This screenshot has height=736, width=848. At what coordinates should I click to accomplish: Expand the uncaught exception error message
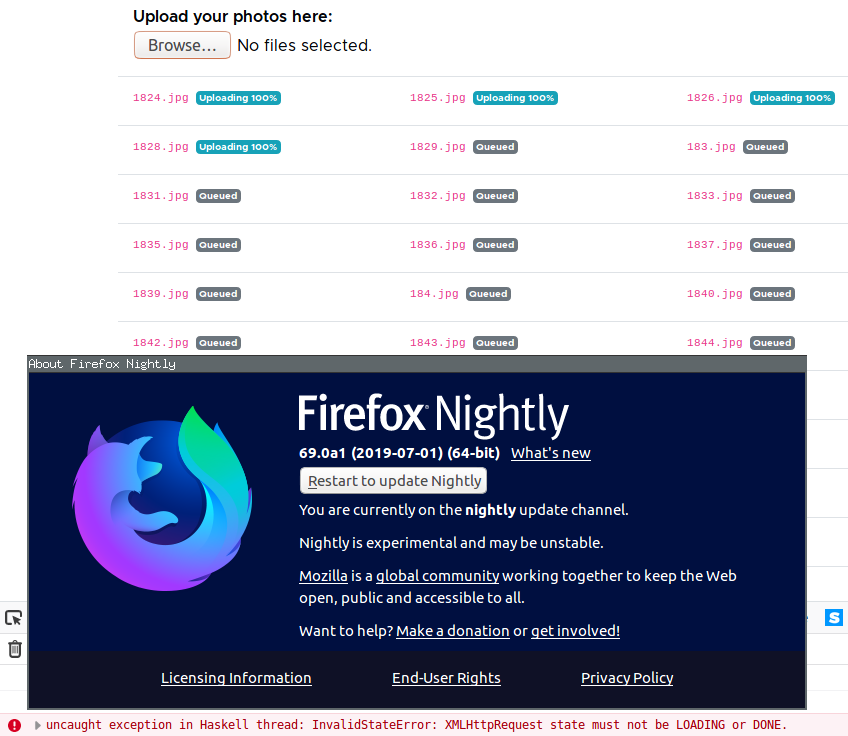pyautogui.click(x=38, y=725)
